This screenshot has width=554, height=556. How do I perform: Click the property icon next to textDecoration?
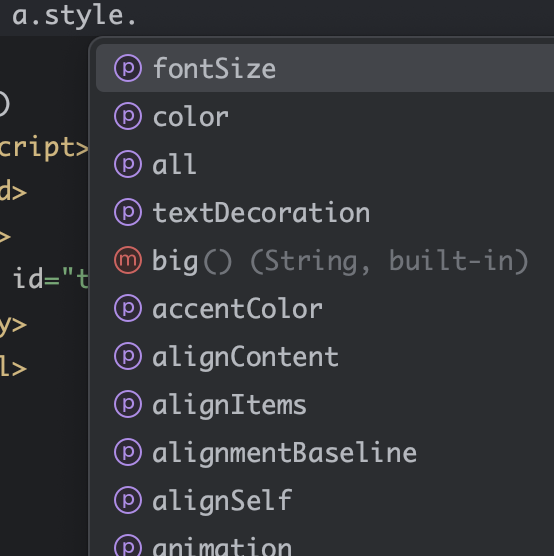tap(128, 212)
